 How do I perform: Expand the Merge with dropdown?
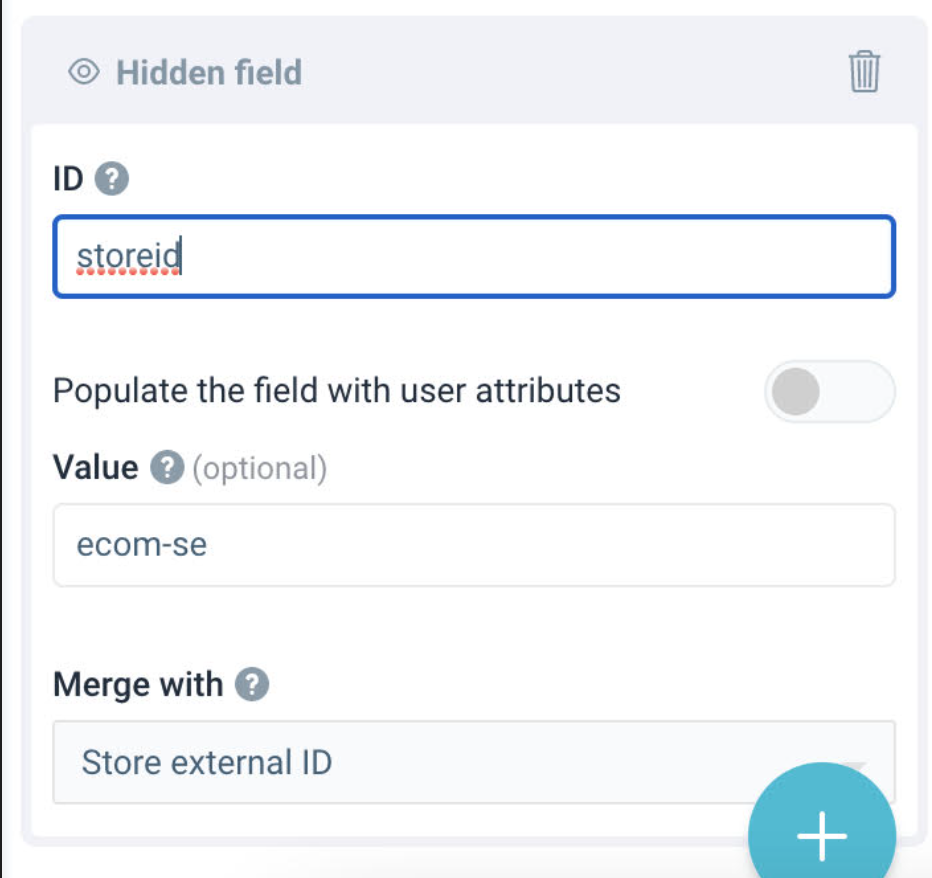tap(474, 762)
